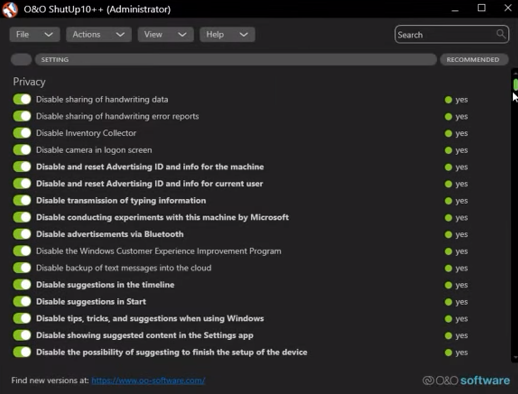Click the O&O software logo in the footer
The width and height of the screenshot is (518, 394).
(x=466, y=380)
